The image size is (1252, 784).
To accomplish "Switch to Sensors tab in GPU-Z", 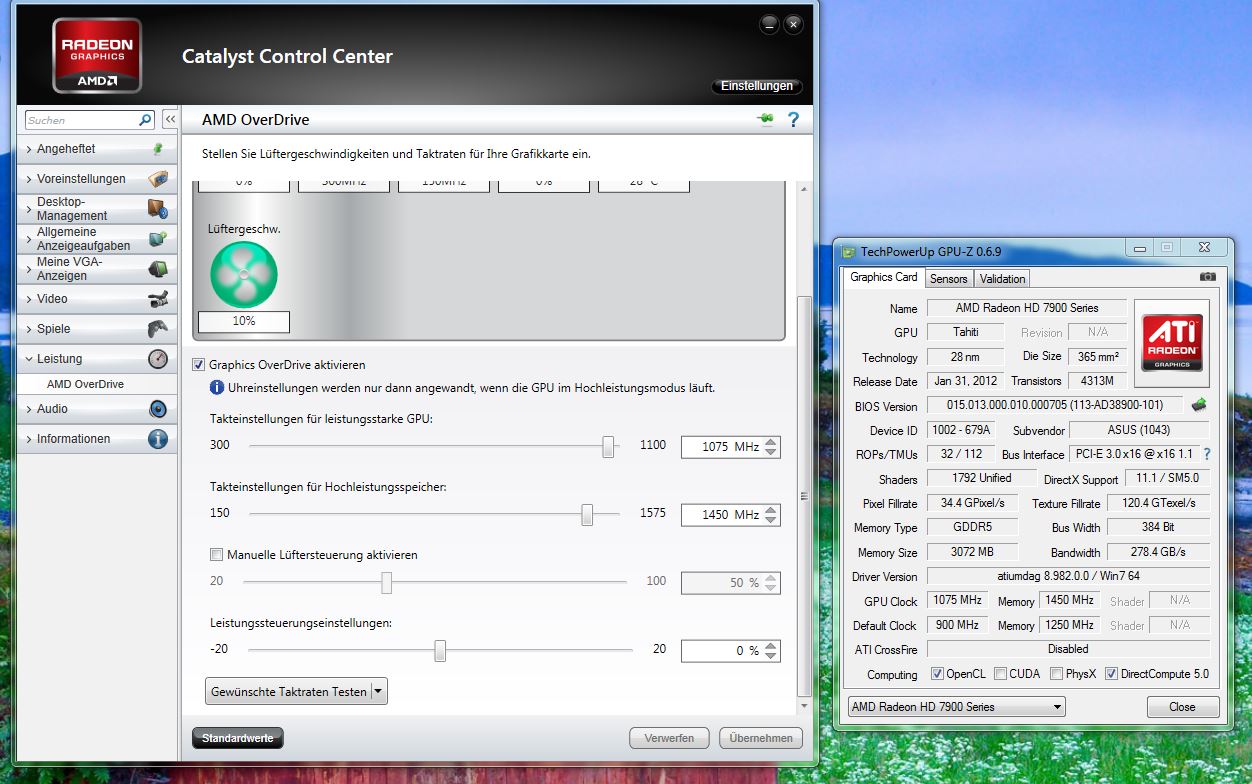I will (948, 279).
